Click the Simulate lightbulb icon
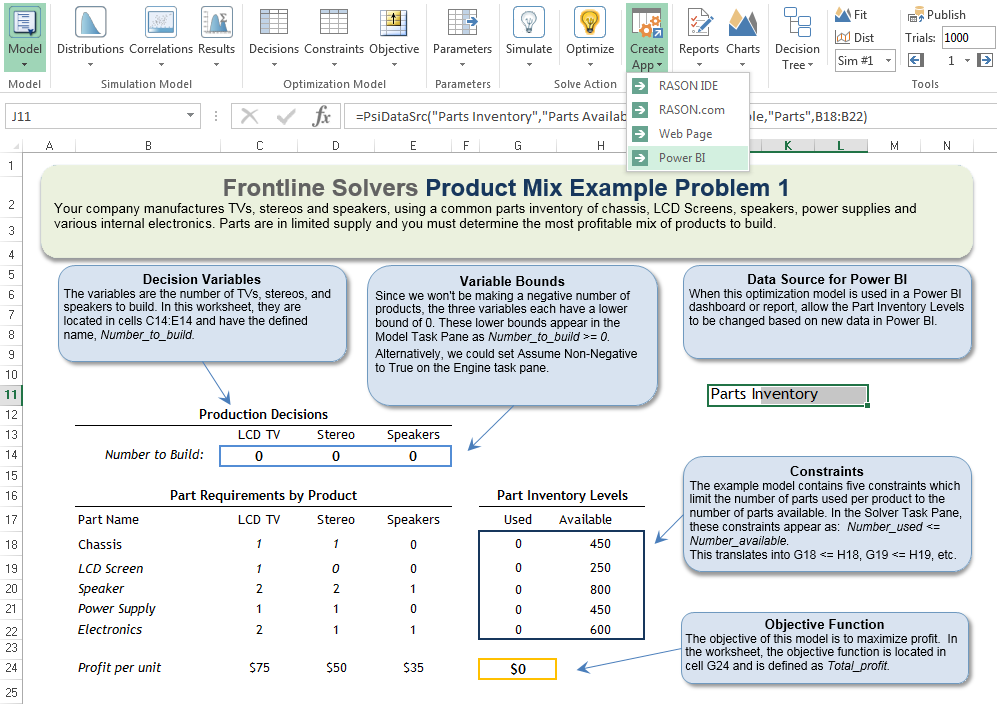Image resolution: width=997 pixels, height=704 pixels. (528, 23)
